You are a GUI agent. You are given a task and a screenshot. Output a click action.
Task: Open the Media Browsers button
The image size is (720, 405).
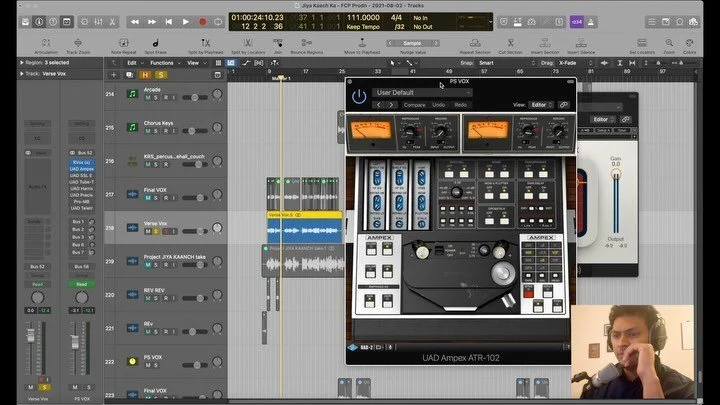click(693, 22)
